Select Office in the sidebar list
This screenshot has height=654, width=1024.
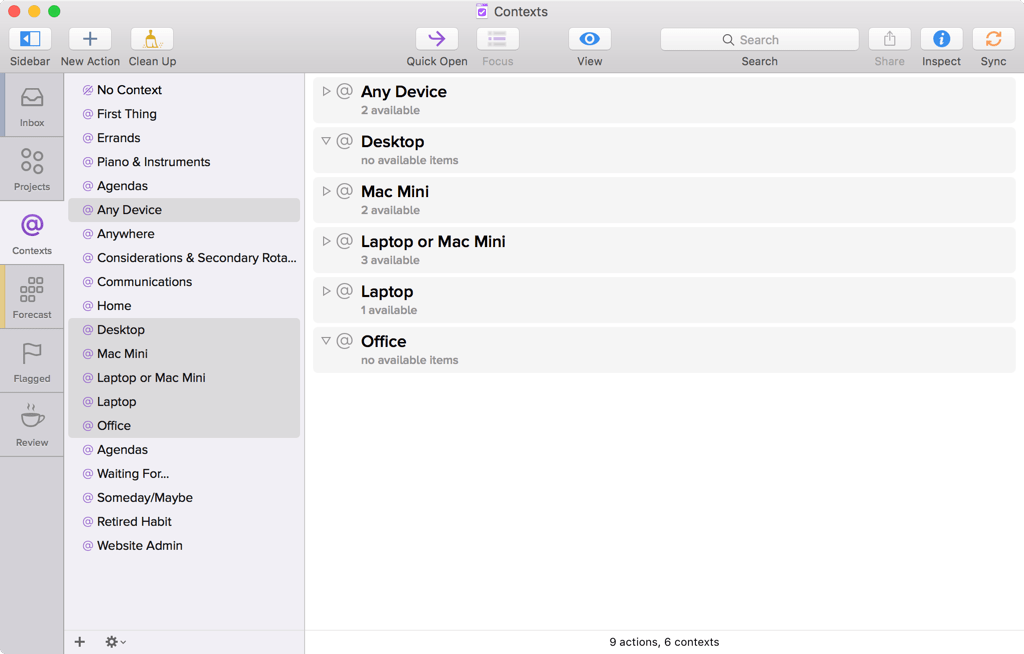[184, 426]
